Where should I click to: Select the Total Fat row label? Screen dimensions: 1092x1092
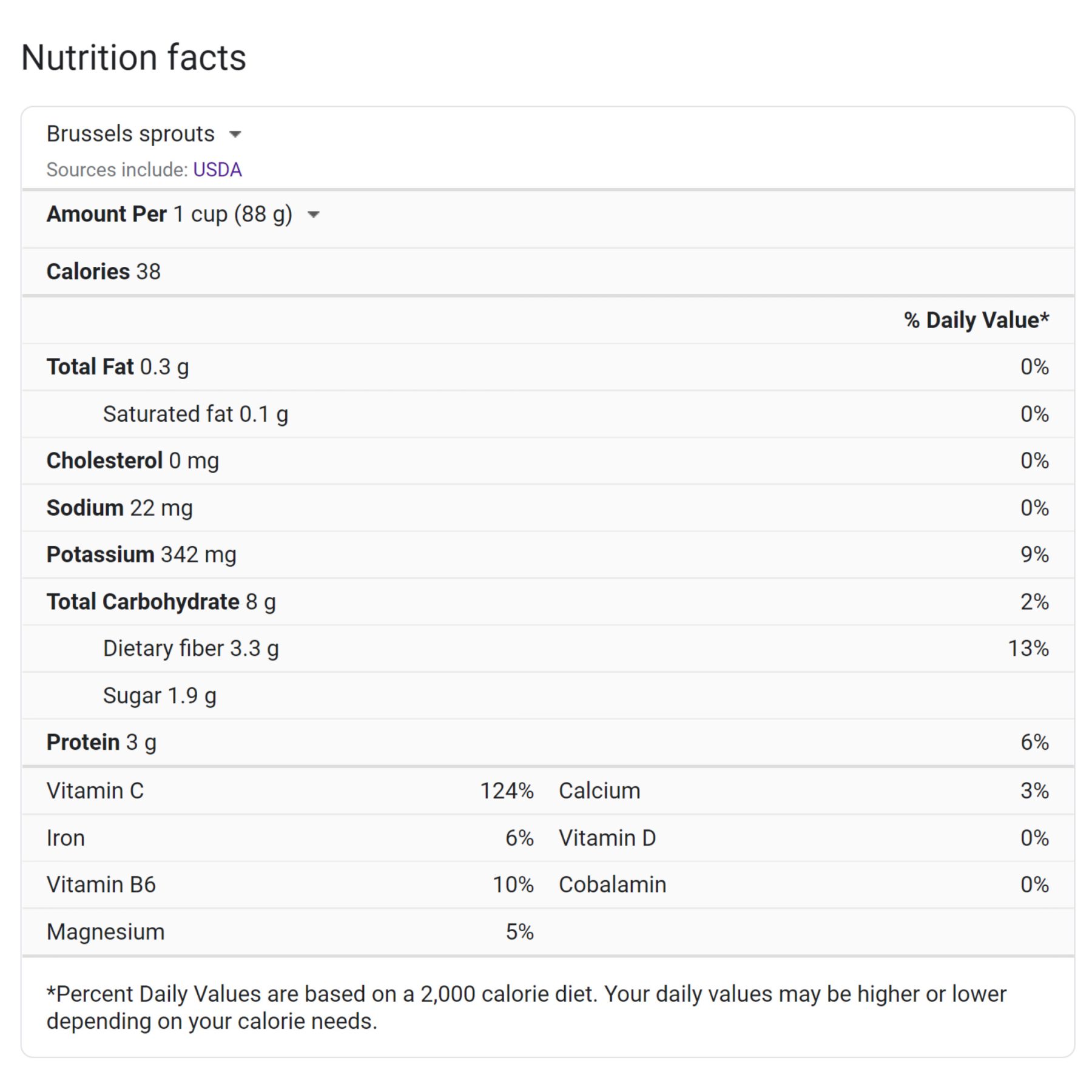[x=90, y=366]
